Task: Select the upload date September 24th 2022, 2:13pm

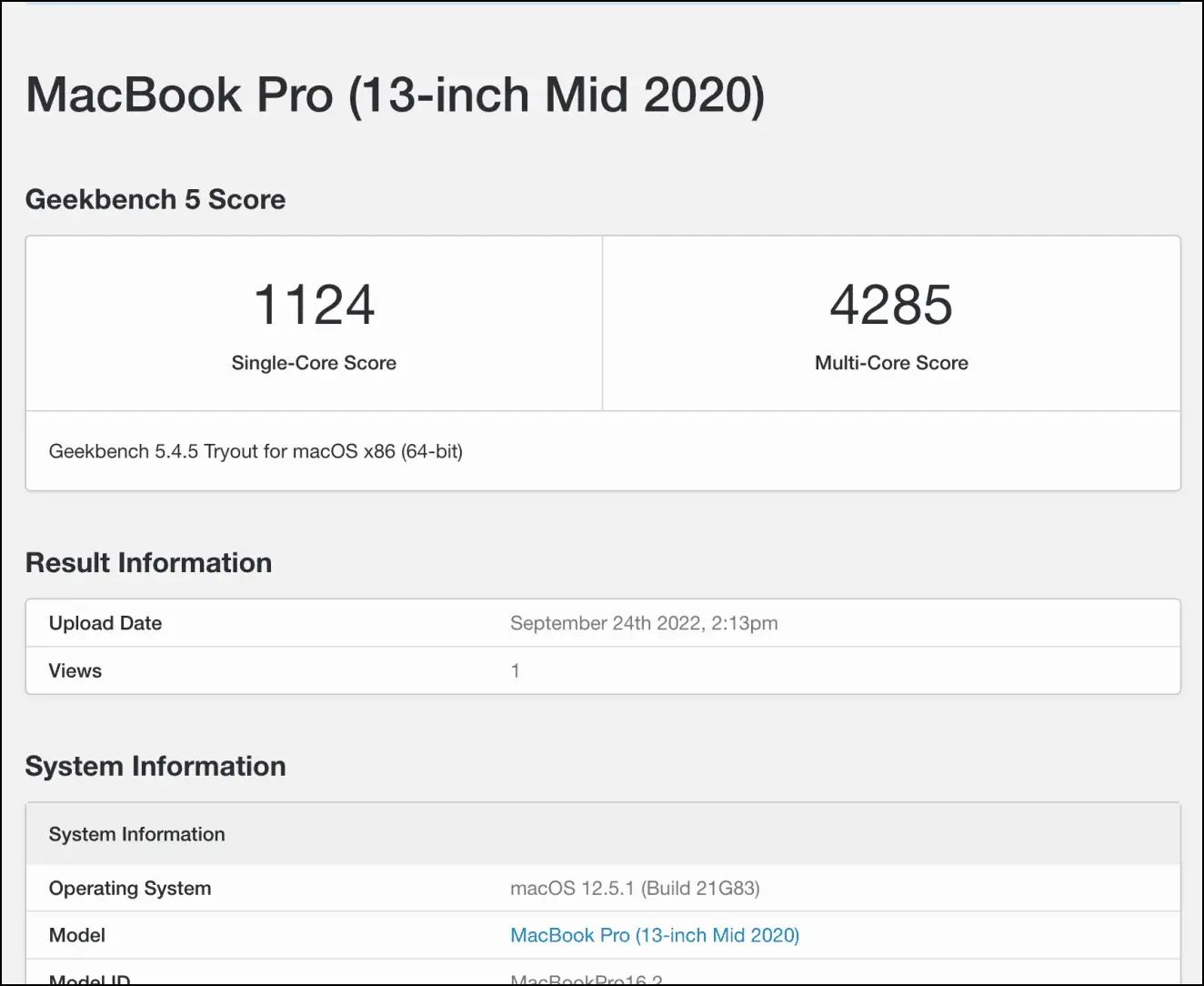Action: coord(644,623)
